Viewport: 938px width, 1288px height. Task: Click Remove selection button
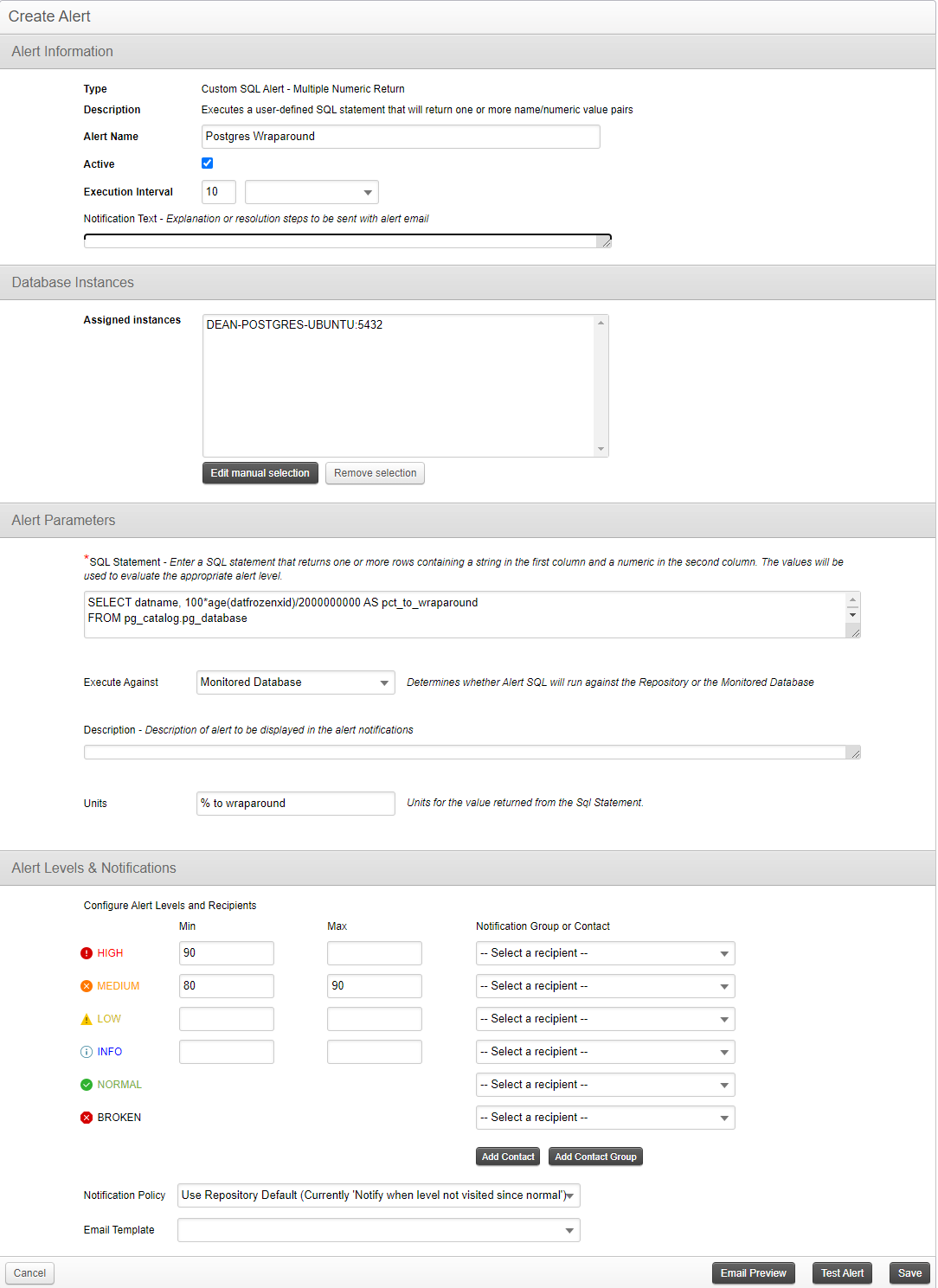tap(376, 473)
